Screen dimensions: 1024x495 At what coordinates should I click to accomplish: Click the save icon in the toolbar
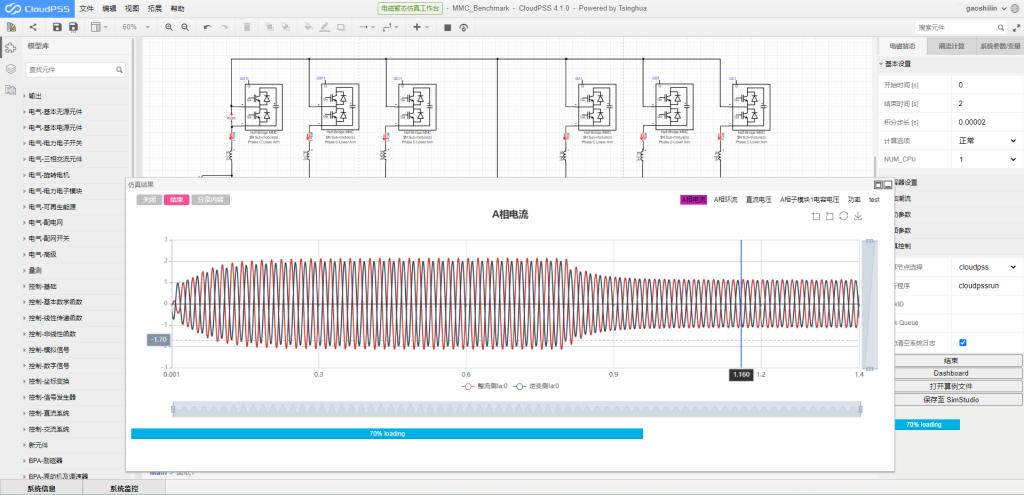pos(57,27)
